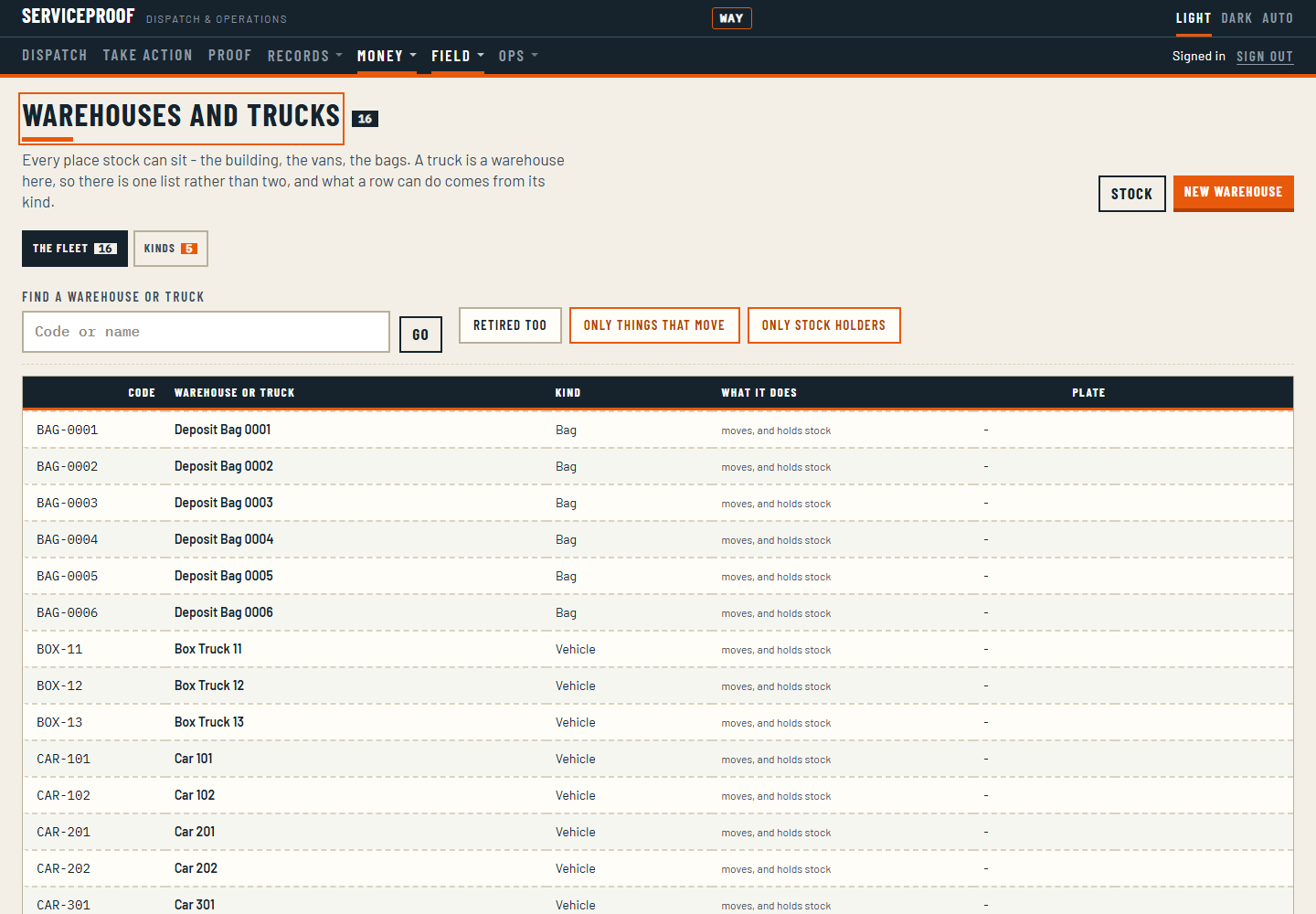Open Deposit Bag 0005
The height and width of the screenshot is (914, 1316).
coord(224,576)
